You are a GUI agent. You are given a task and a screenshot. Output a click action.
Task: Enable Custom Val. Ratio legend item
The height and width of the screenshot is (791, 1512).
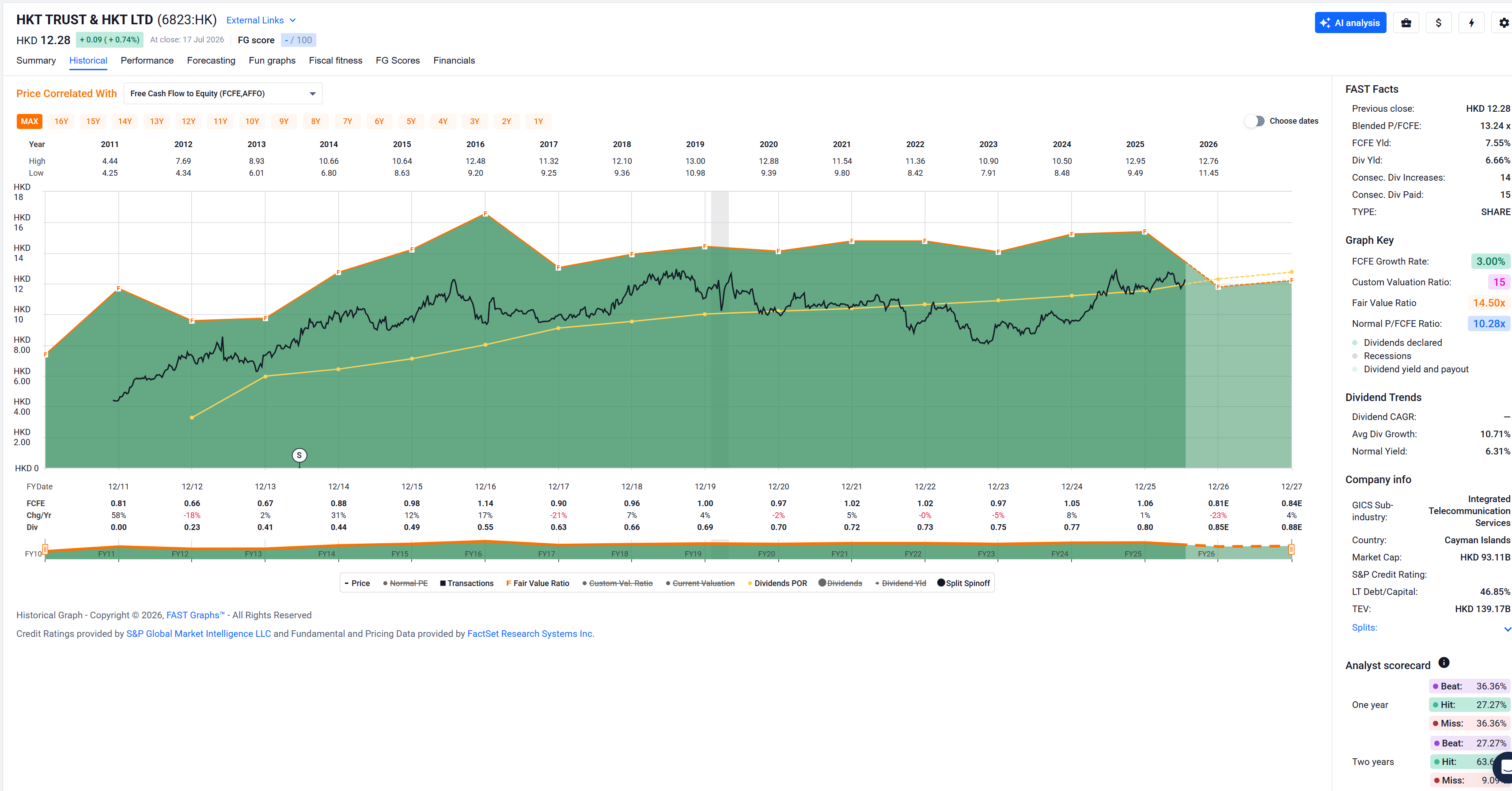click(618, 583)
